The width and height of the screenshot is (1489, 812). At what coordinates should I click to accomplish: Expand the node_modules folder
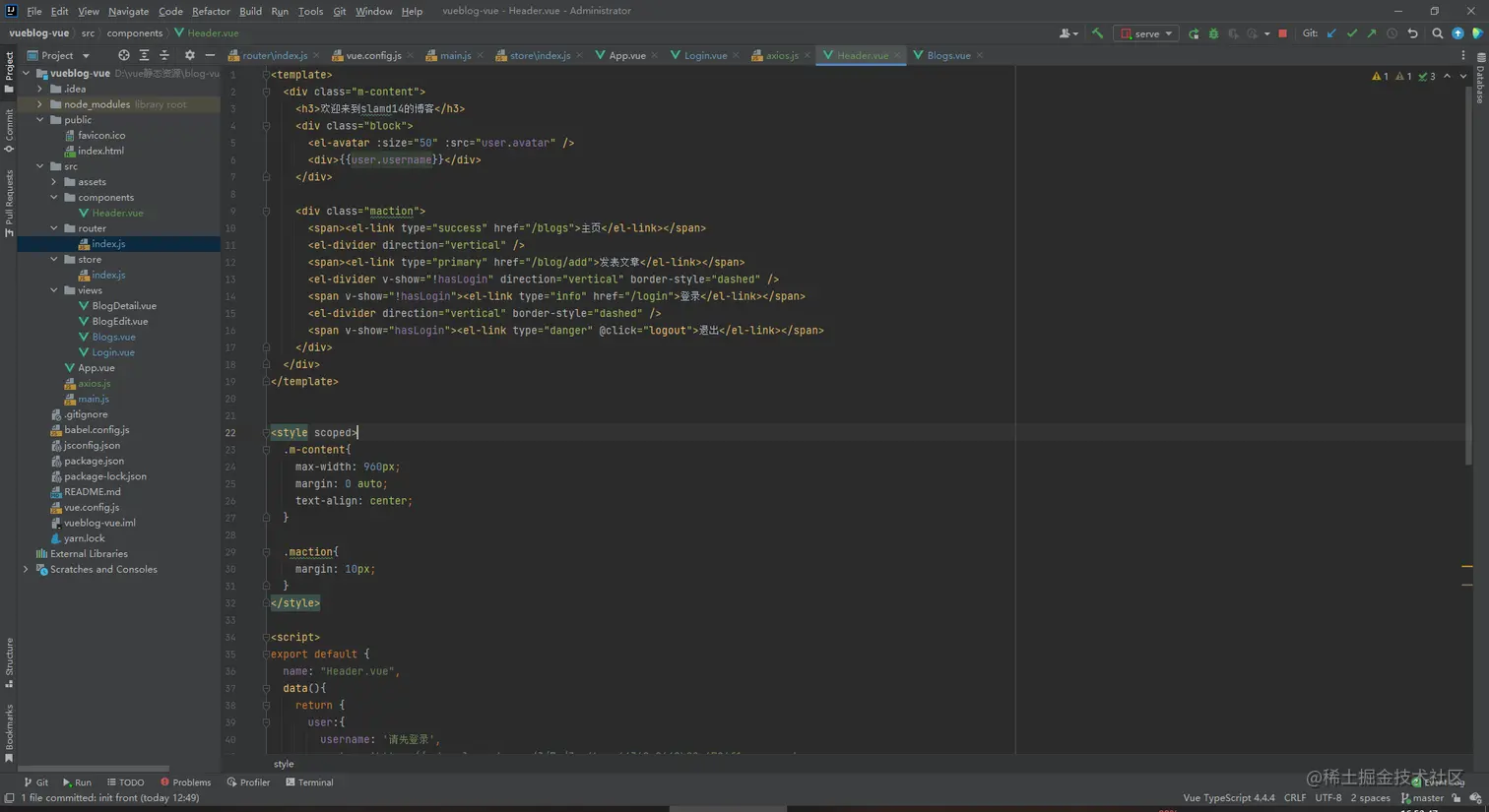(40, 104)
